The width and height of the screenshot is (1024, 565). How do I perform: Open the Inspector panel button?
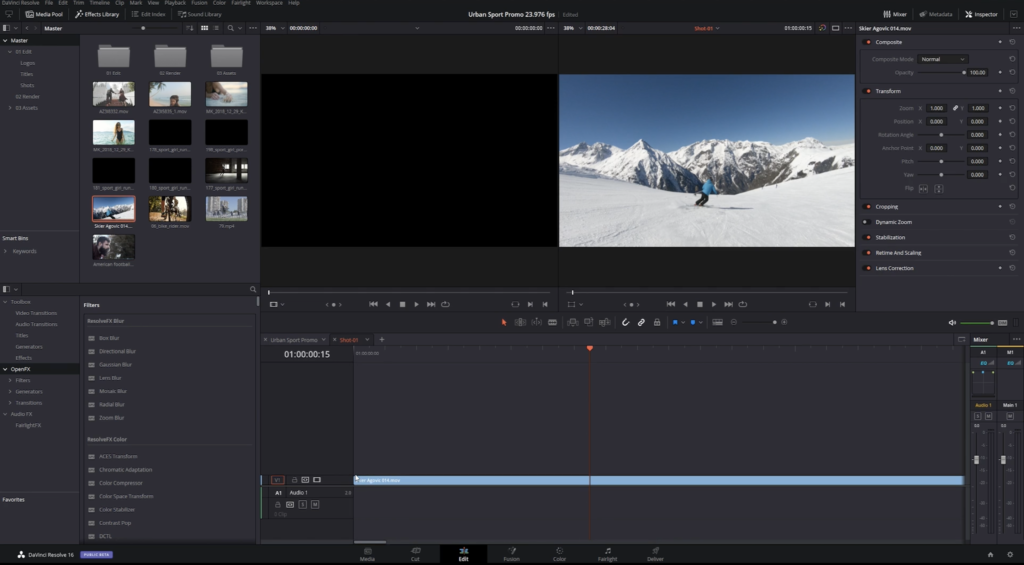click(980, 14)
